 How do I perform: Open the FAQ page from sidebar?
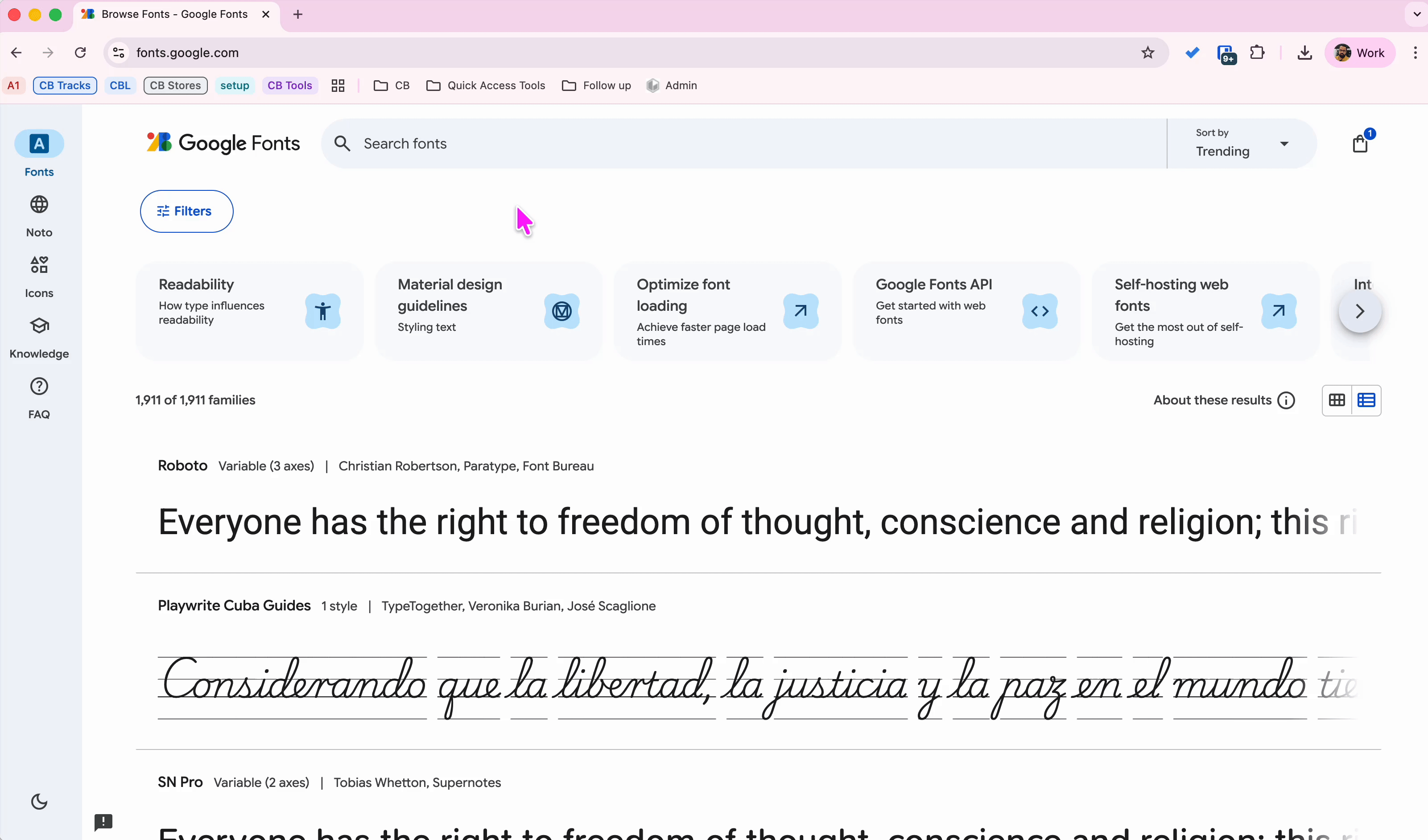[39, 398]
